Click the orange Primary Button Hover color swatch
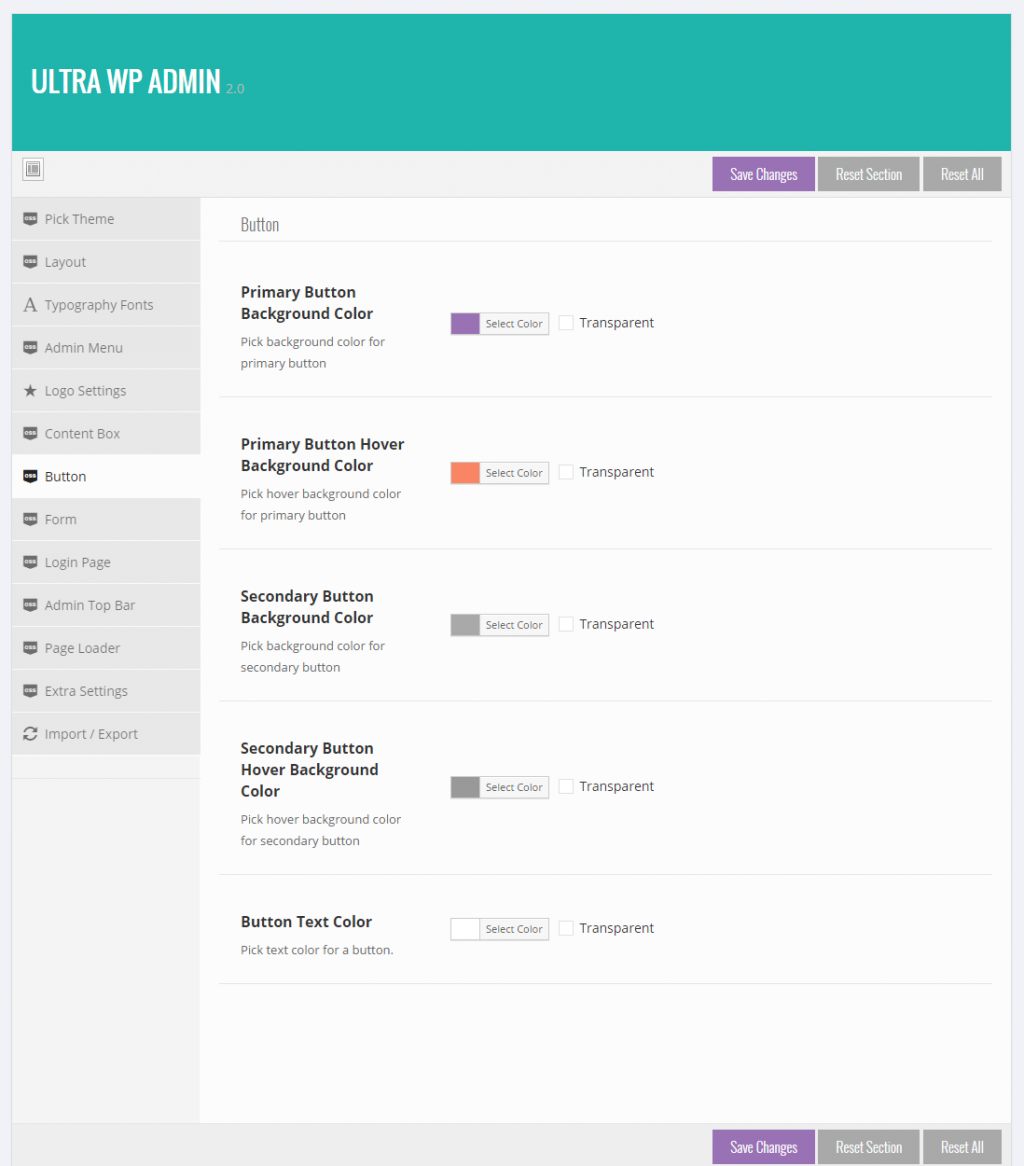The height and width of the screenshot is (1166, 1024). [465, 473]
